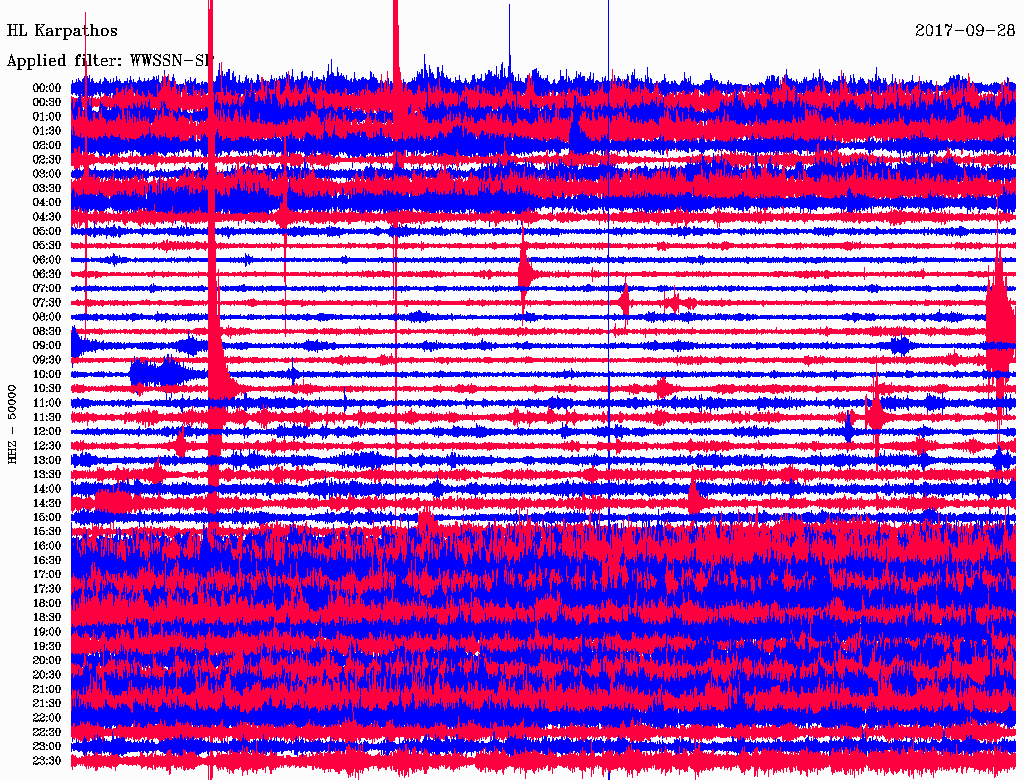The width and height of the screenshot is (1024, 780).
Task: Select the 15:00 time label
Action: 47,518
